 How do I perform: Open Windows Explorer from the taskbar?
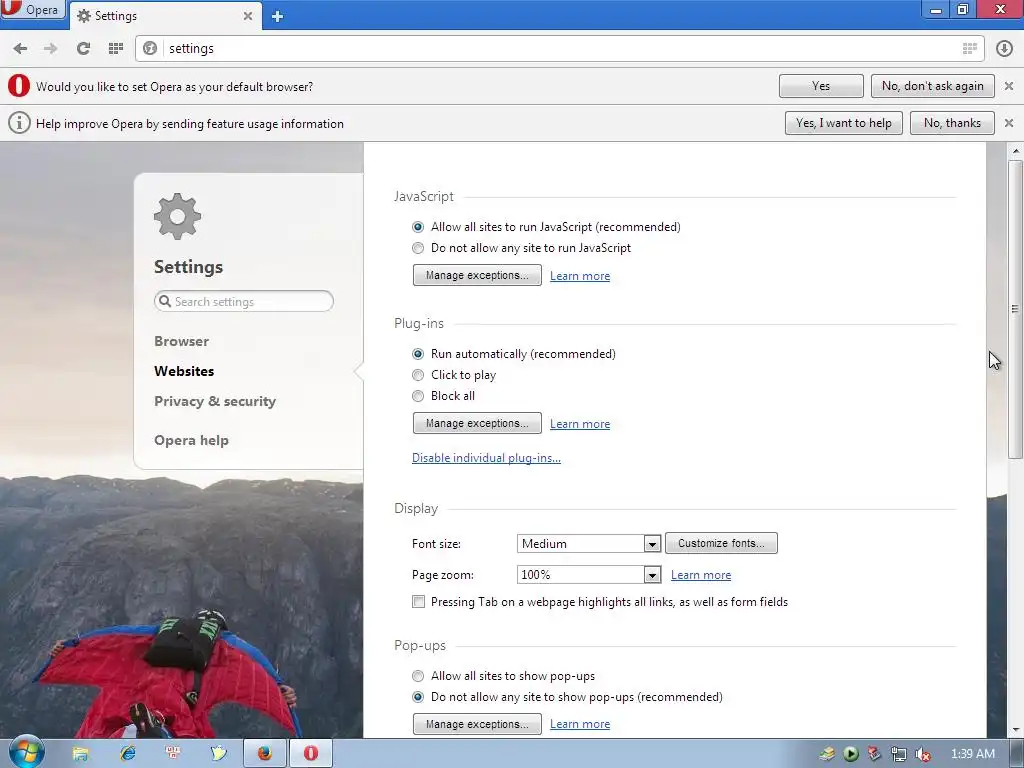[x=80, y=754]
